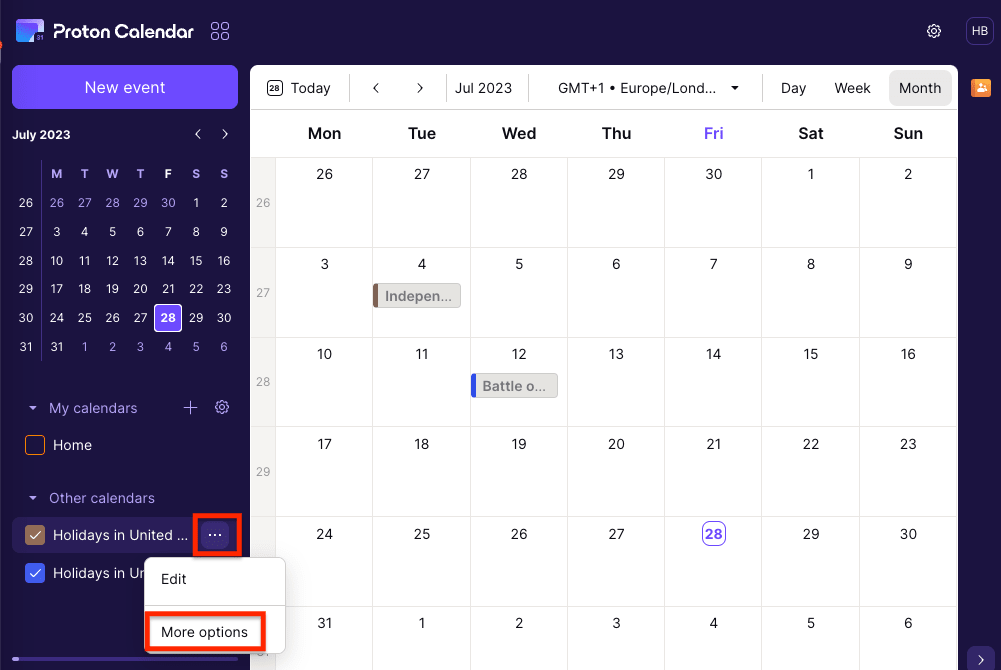Open the HB account avatar
The height and width of the screenshot is (670, 1001).
pos(979,31)
